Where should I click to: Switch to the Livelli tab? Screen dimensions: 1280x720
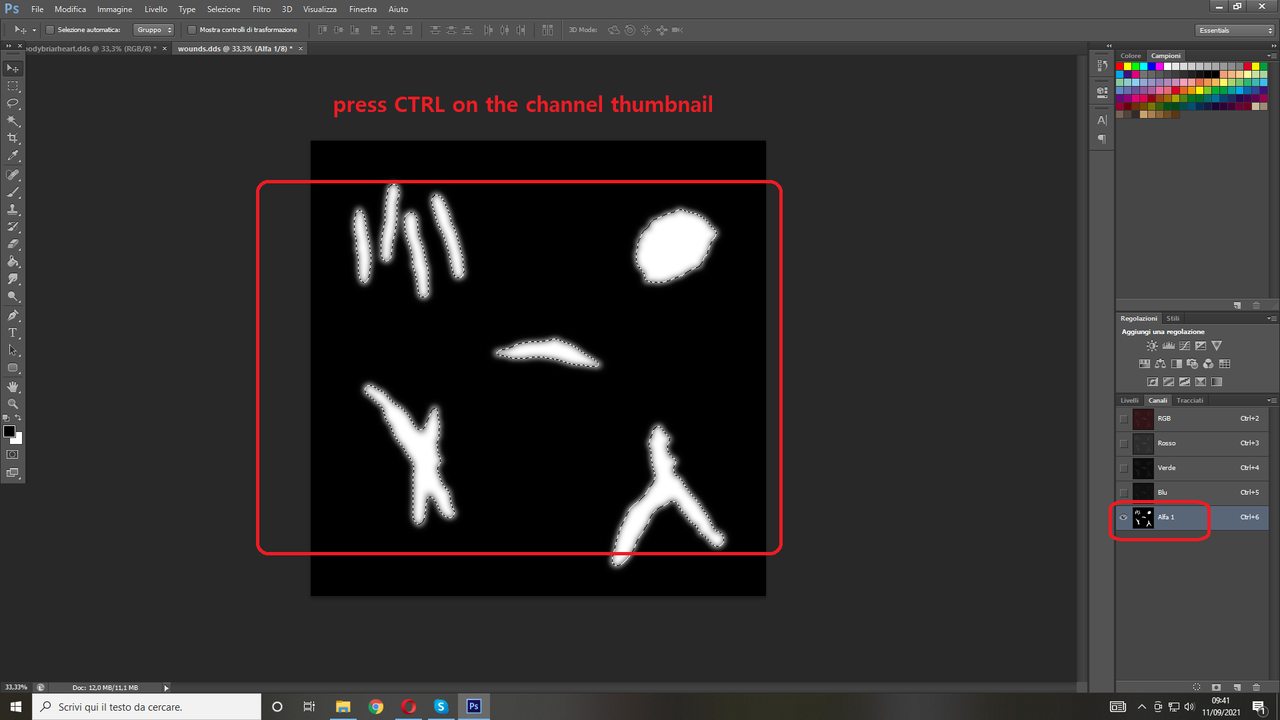(x=1129, y=399)
